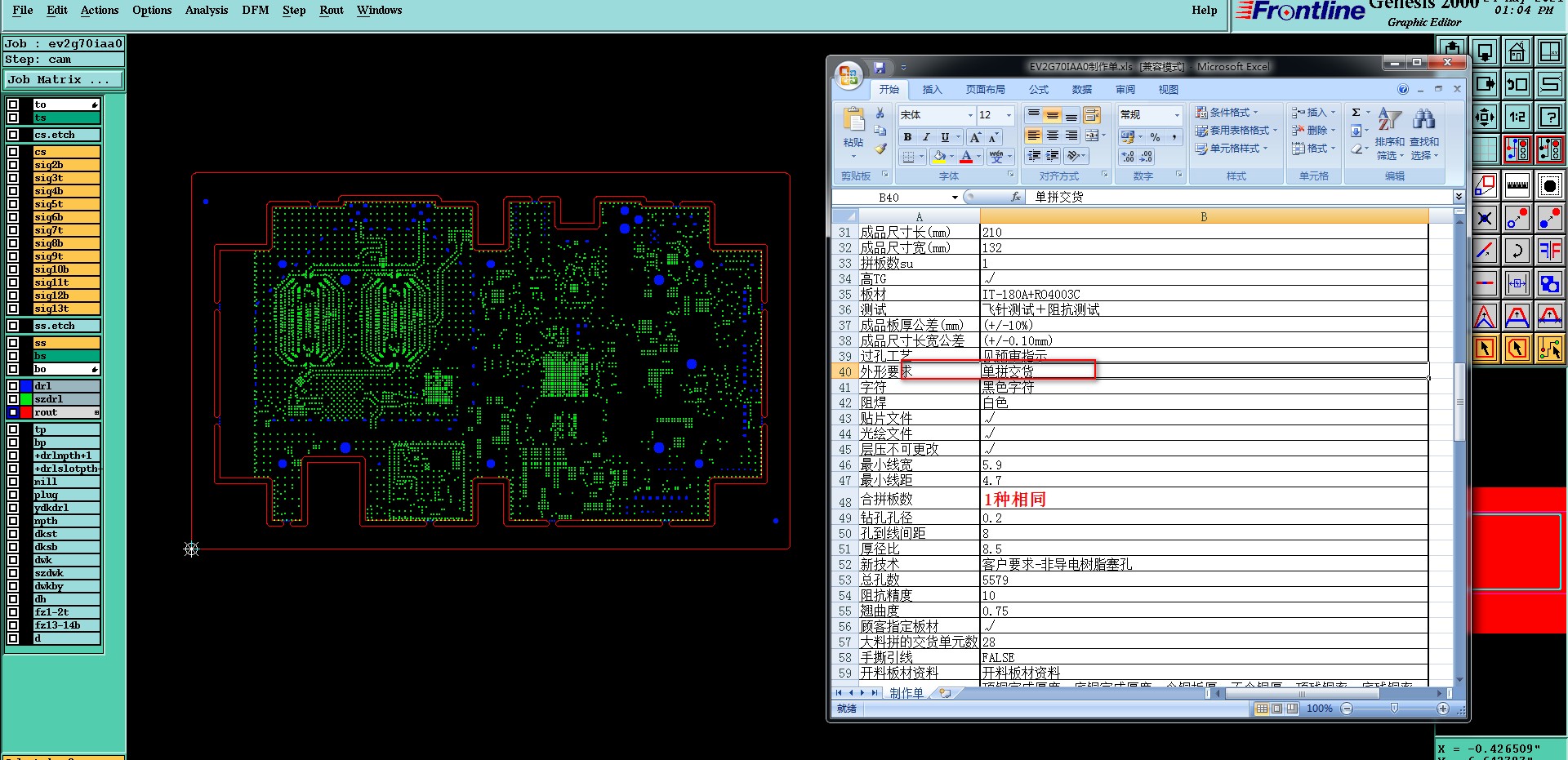The height and width of the screenshot is (760, 1568).
Task: Select cell containing 黑色字符
Action: [1204, 387]
